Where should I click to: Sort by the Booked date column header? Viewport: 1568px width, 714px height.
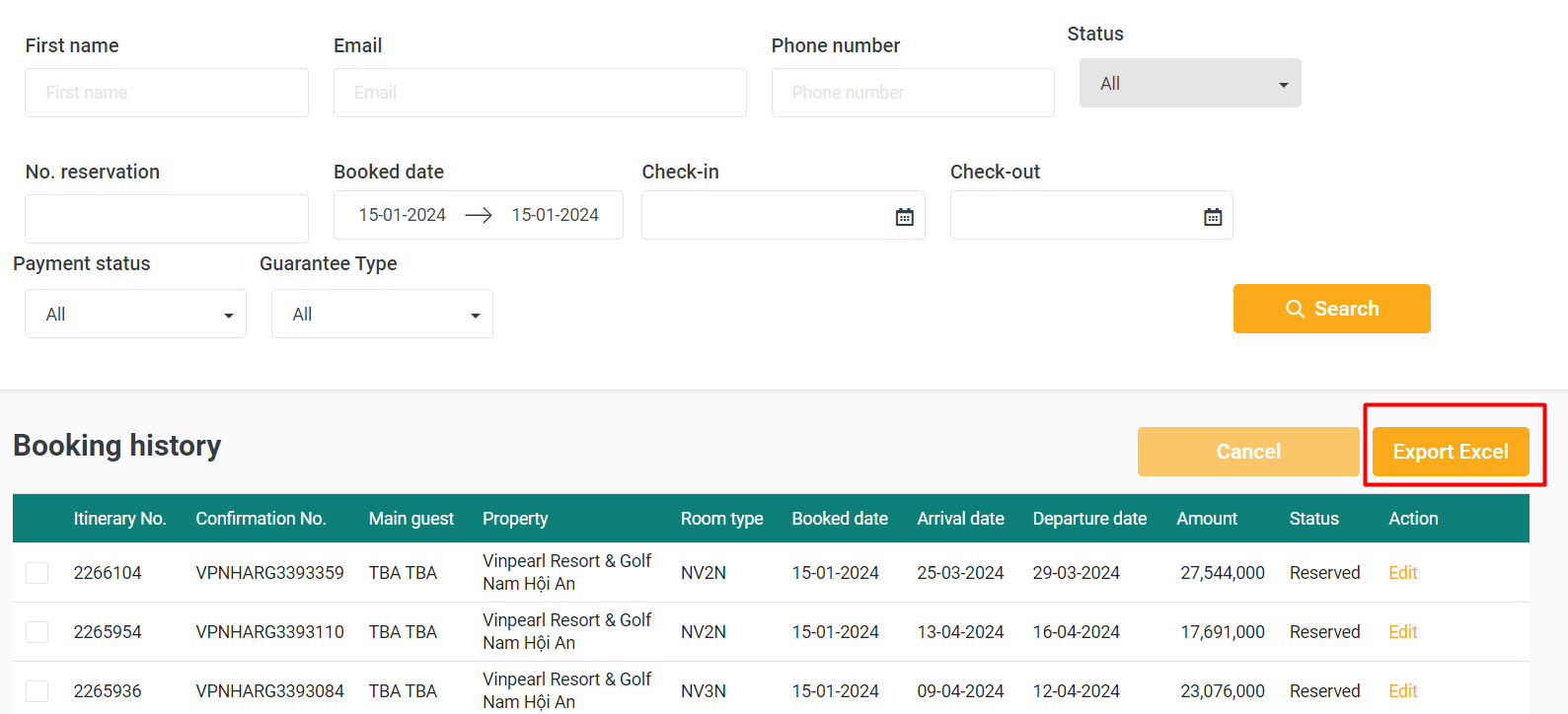pyautogui.click(x=839, y=519)
